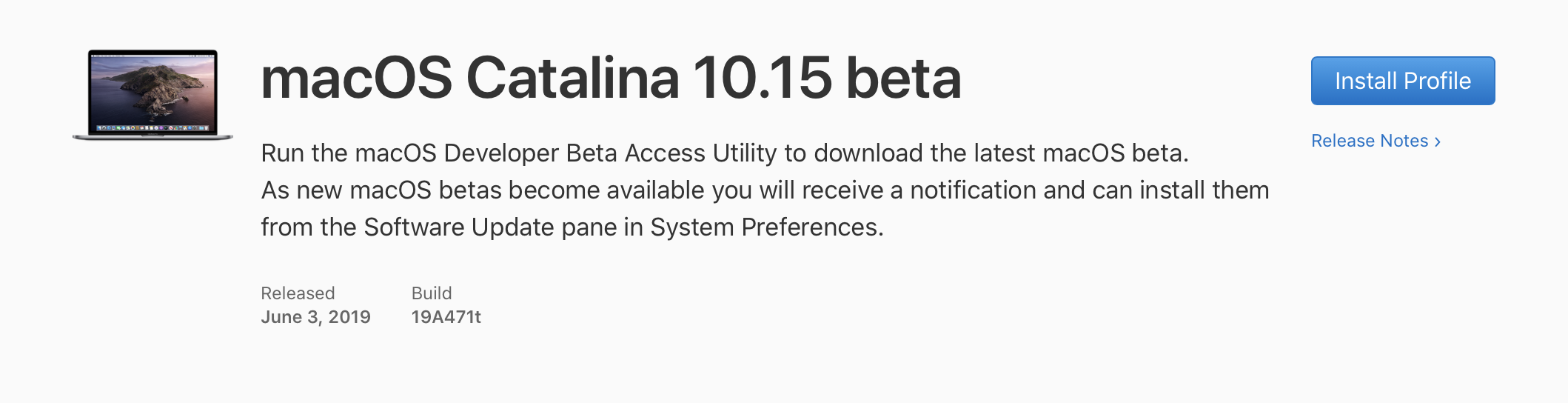Open the Release Notes link

tap(1369, 141)
